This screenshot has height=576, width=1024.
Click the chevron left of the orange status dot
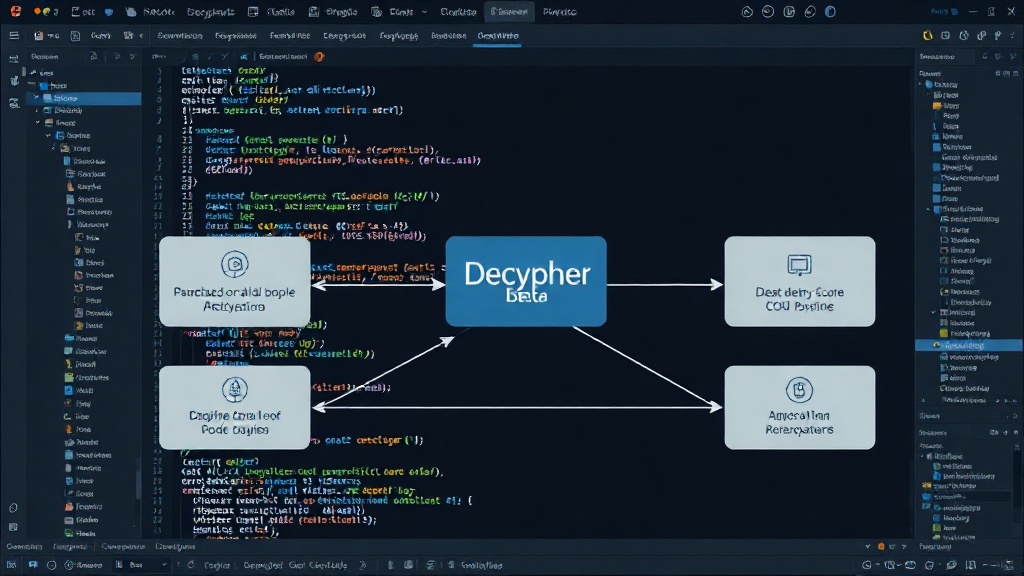coord(867,547)
